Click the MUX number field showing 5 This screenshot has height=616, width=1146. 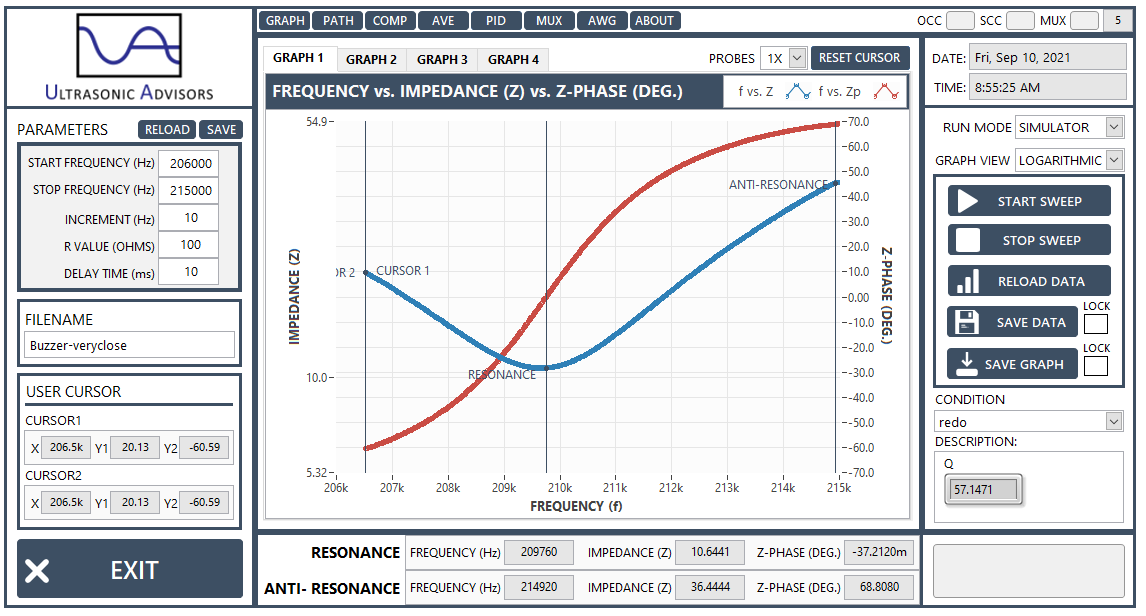1117,20
